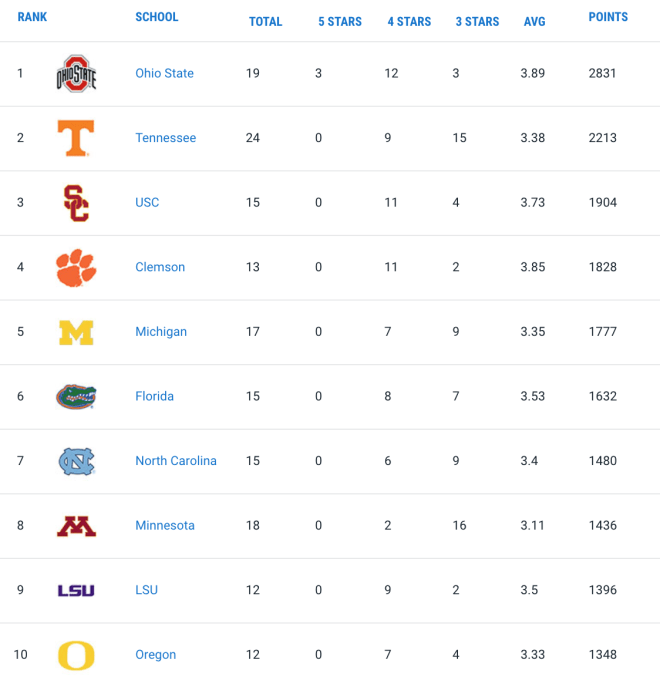Click the Michigan block M logo
This screenshot has height=687, width=660.
(76, 333)
